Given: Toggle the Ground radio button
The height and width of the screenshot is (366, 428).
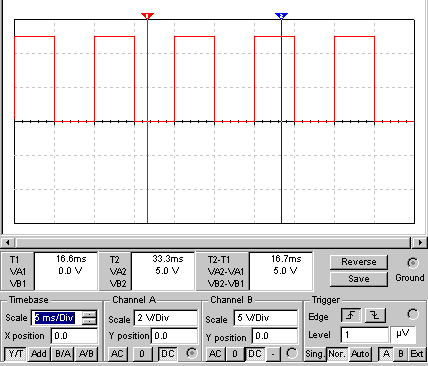Looking at the screenshot, I should [413, 263].
